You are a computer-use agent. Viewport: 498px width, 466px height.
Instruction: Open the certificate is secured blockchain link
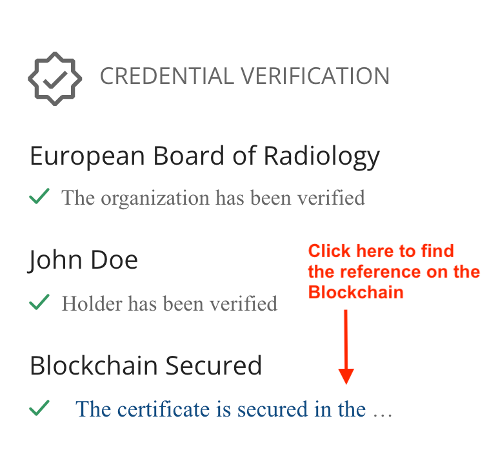point(234,409)
